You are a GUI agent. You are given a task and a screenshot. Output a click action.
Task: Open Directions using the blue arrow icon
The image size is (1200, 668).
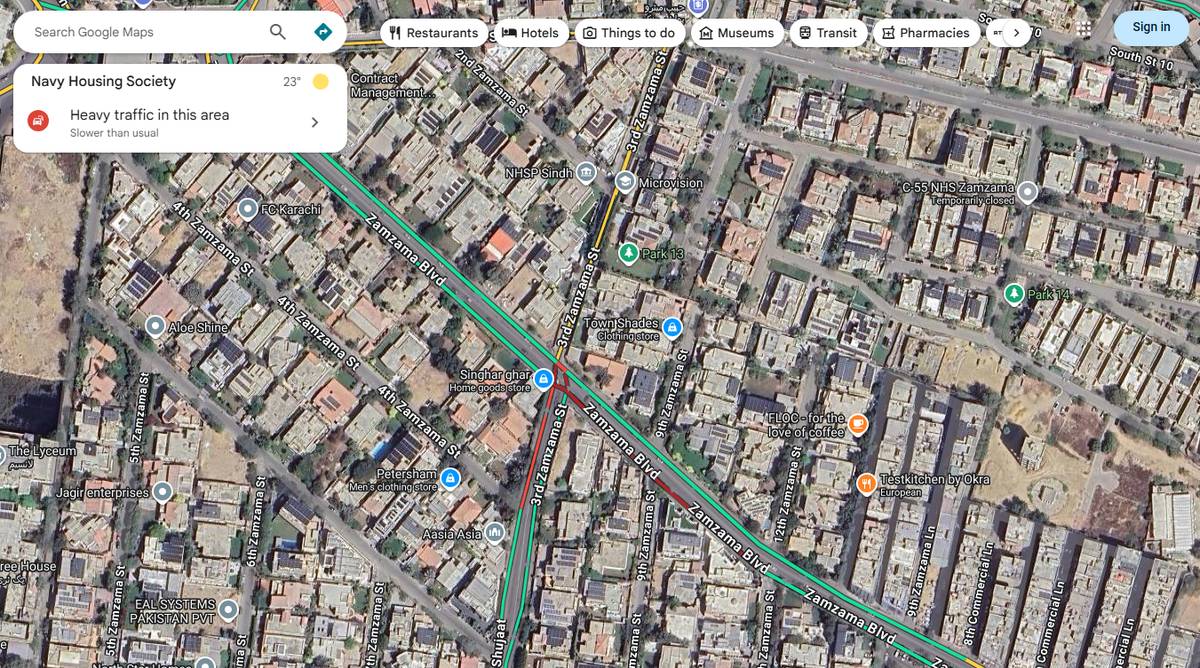pyautogui.click(x=322, y=32)
